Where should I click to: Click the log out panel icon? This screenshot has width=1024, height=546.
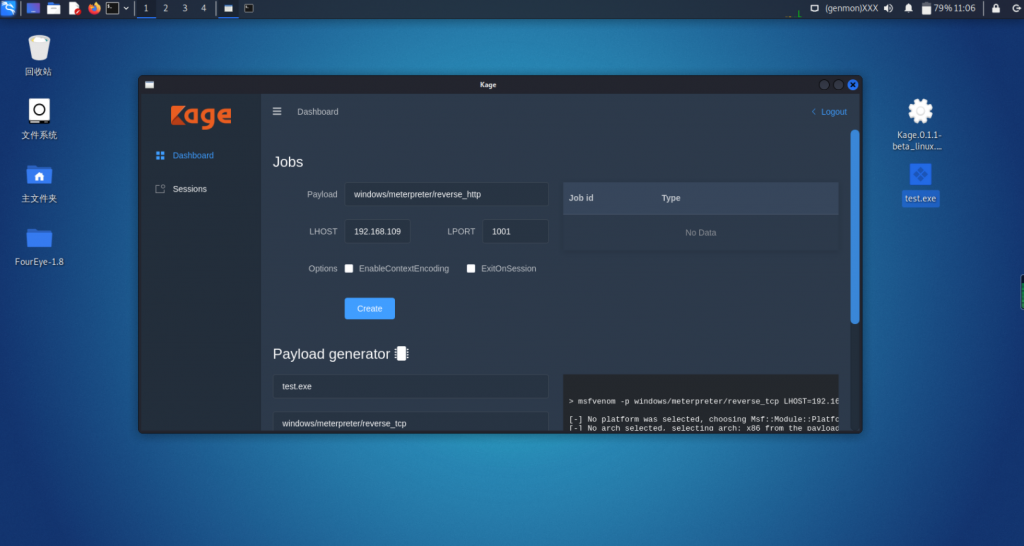[x=1016, y=8]
